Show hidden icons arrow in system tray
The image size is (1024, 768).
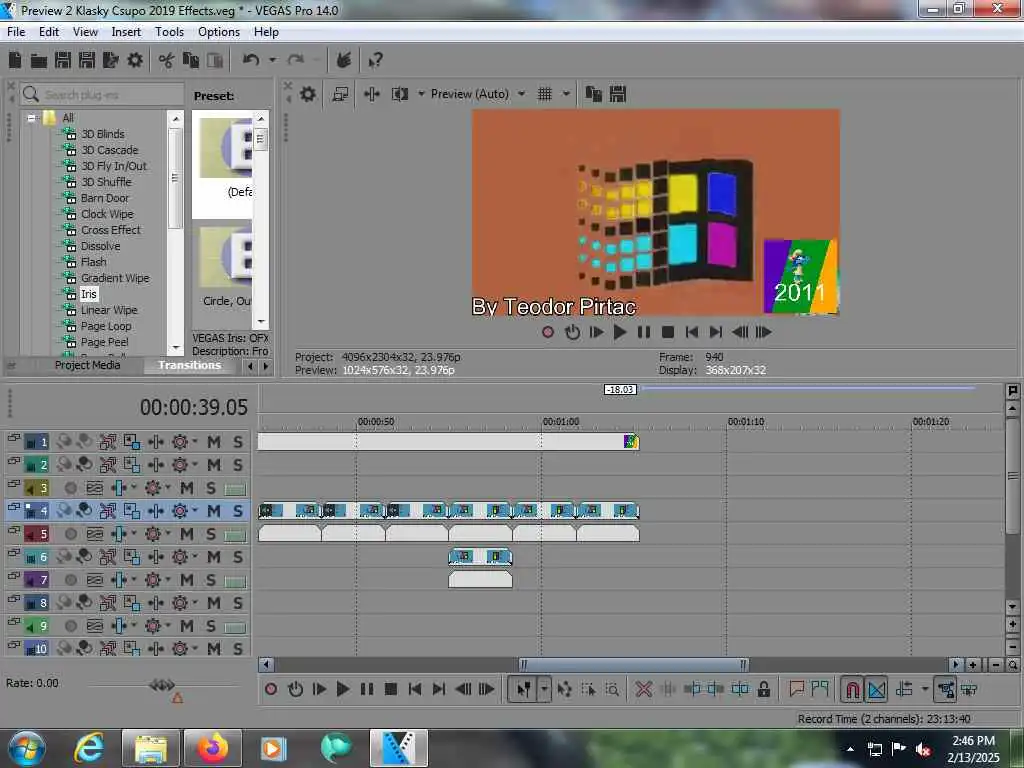coord(850,749)
